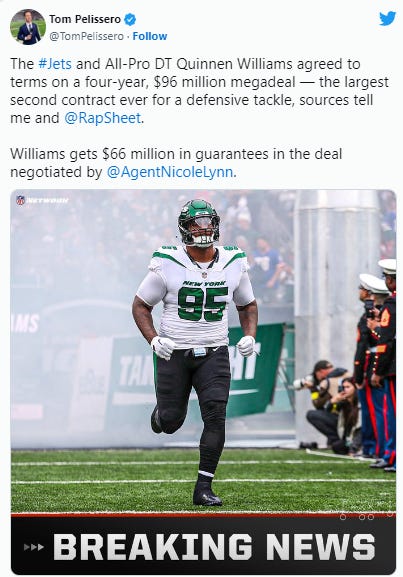Viewport: 403px width, 577px height.
Task: Click the NFL Network watermark logo
Action: point(42,200)
